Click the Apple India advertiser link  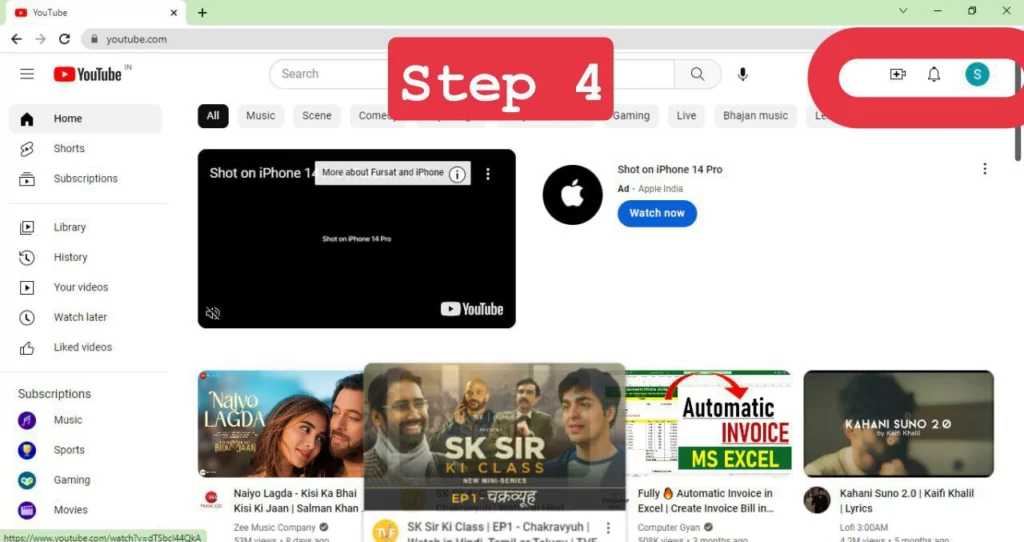[x=660, y=189]
